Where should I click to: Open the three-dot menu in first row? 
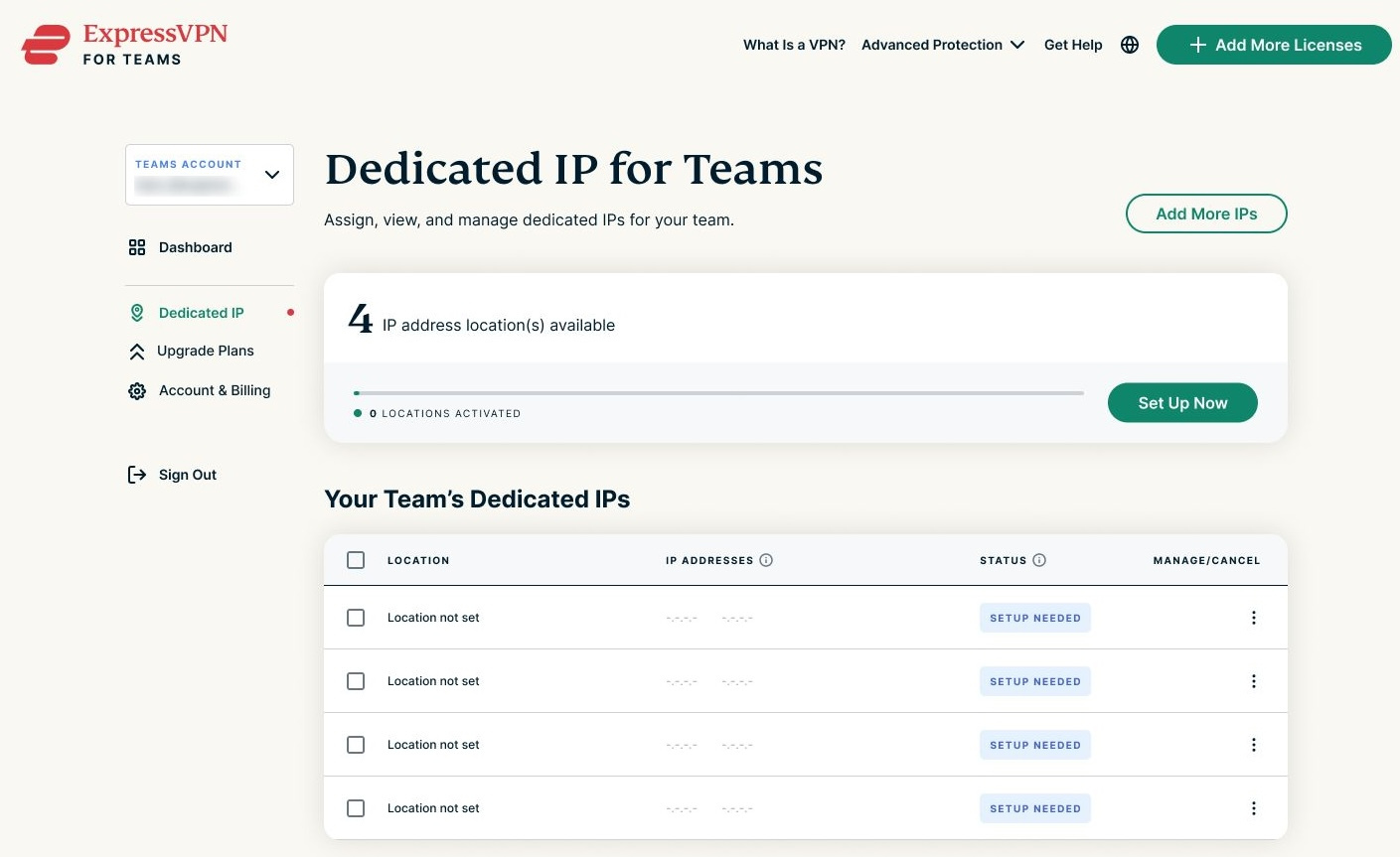[x=1254, y=618]
